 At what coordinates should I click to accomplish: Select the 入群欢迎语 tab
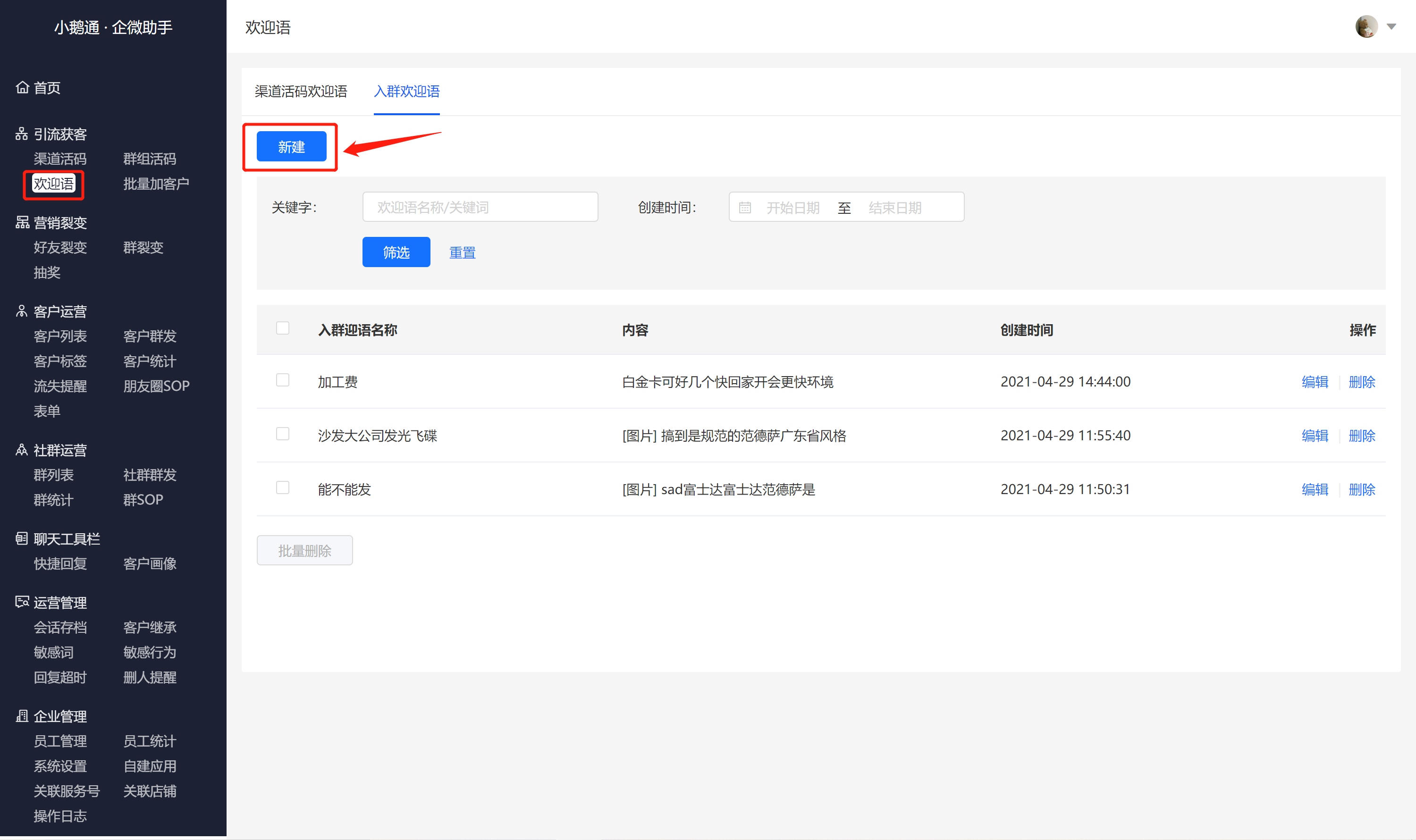tap(406, 91)
